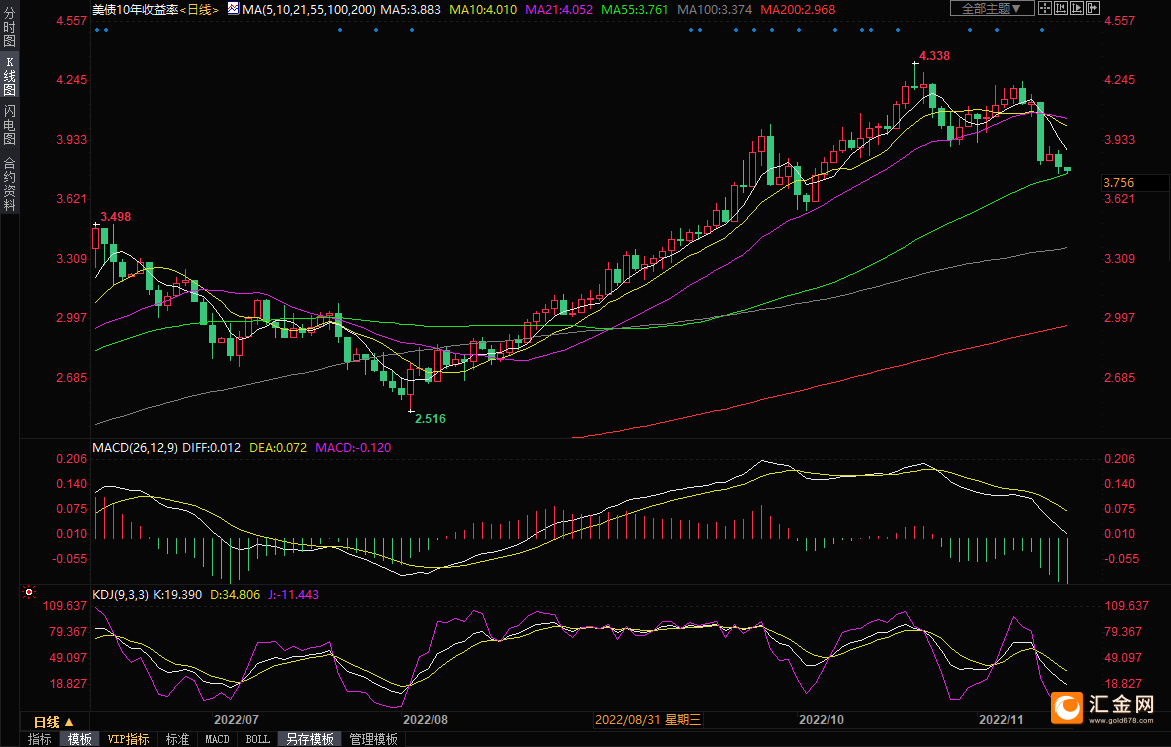Viewport: 1171px width, 747px height.
Task: Click the DEA:0.072 value
Action: [278, 447]
